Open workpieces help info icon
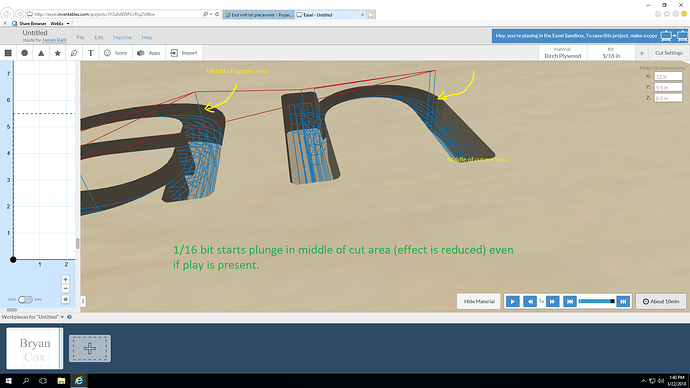 70,317
